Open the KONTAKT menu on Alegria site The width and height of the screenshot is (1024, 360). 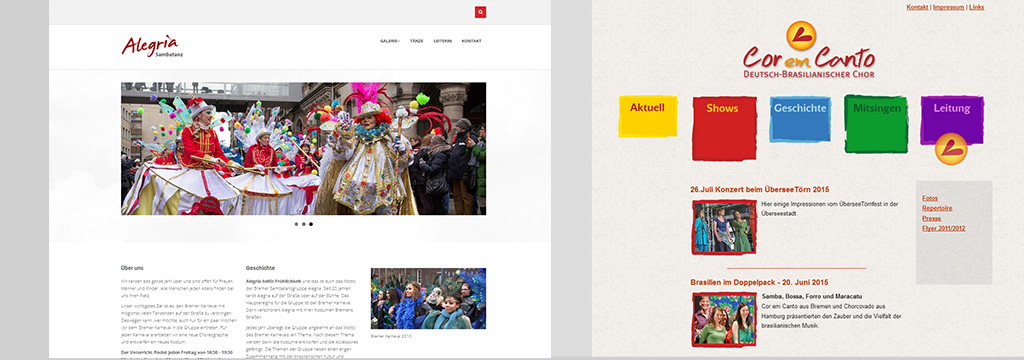tap(472, 41)
